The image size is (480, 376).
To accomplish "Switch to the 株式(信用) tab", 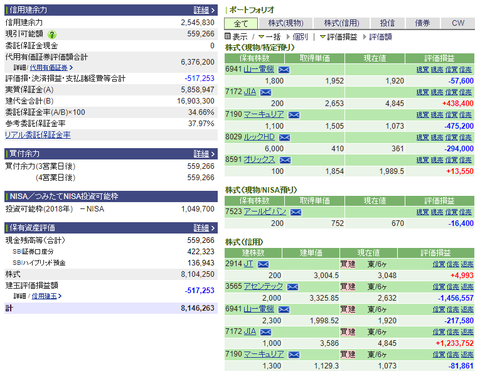I will (341, 23).
